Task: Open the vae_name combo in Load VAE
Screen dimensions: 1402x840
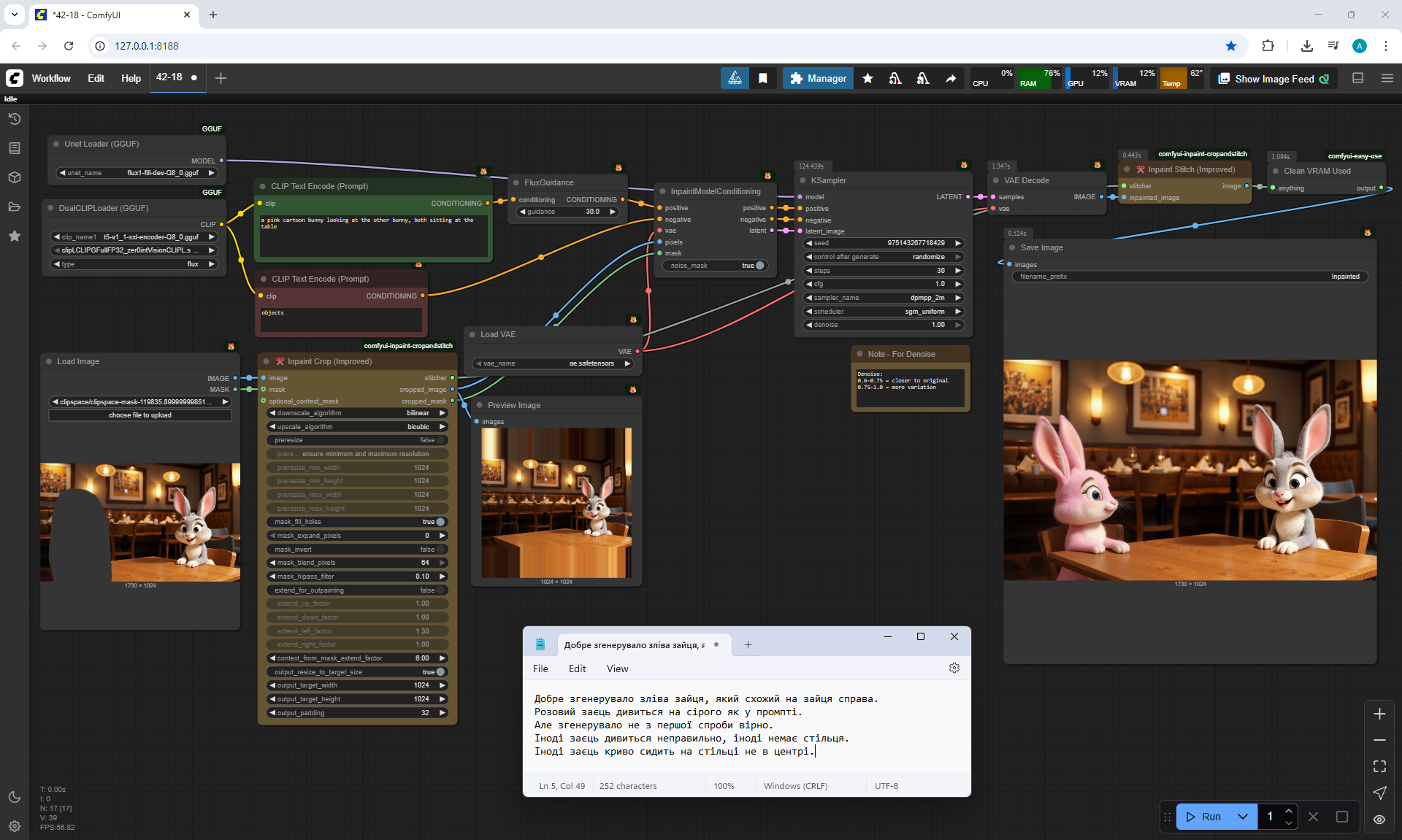Action: (x=552, y=363)
